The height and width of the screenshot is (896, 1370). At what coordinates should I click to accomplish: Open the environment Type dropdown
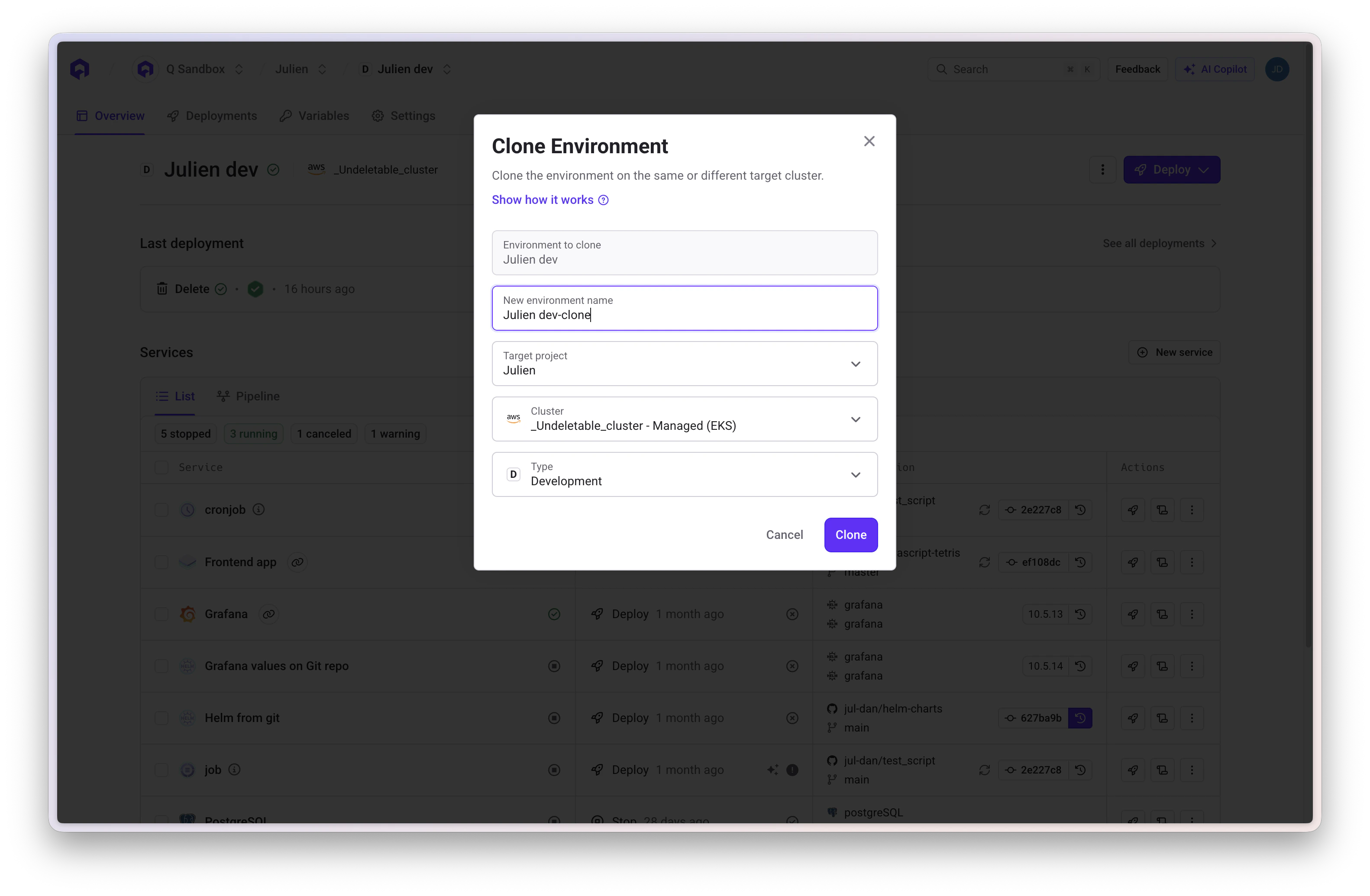point(685,474)
